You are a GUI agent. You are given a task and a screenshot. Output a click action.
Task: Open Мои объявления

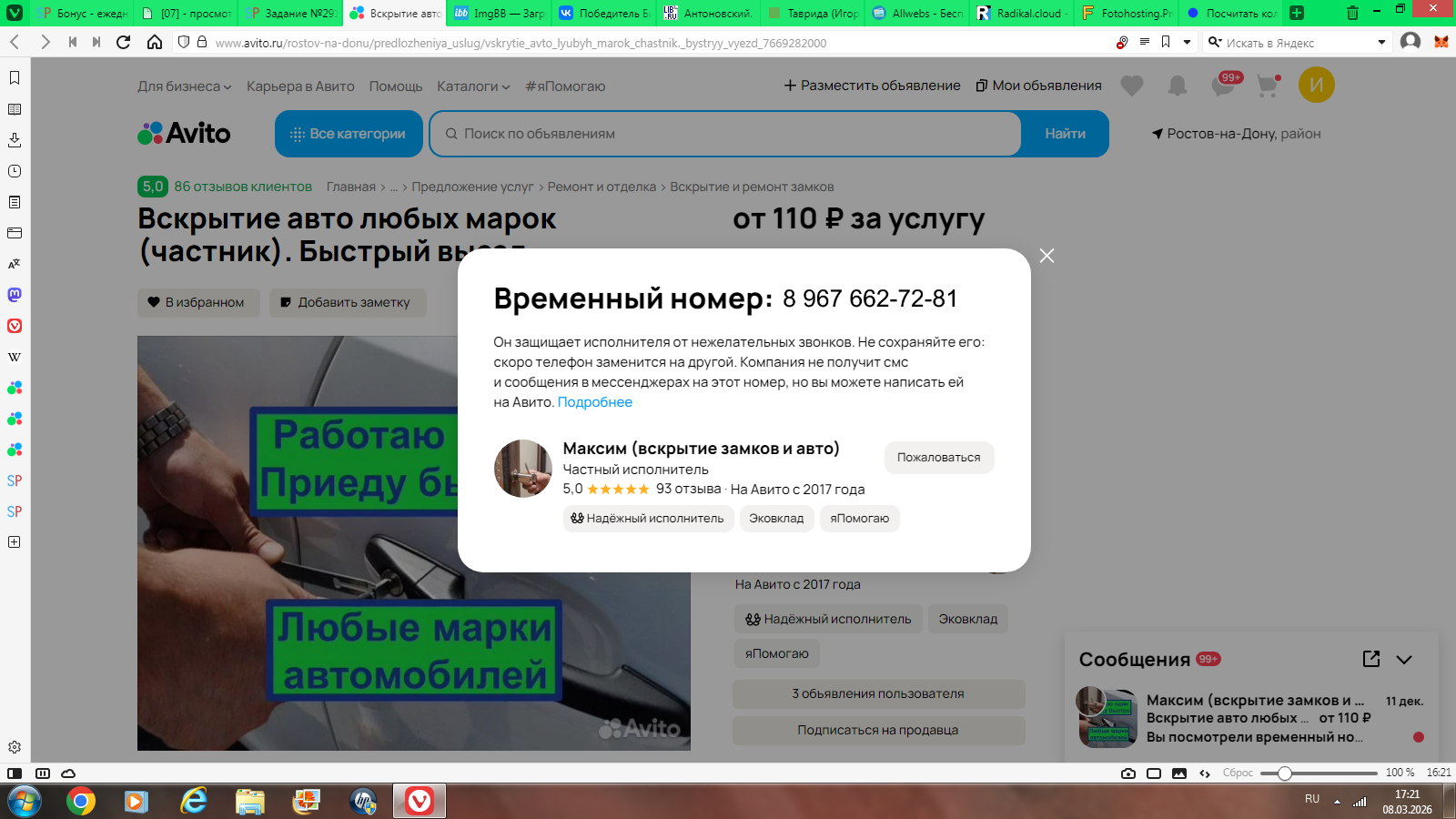tap(1038, 86)
